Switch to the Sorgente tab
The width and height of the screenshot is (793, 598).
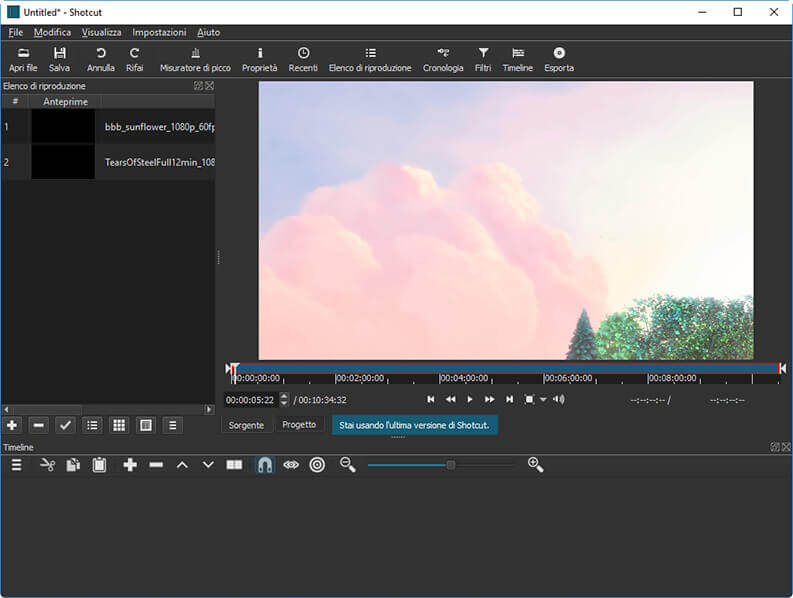(246, 425)
